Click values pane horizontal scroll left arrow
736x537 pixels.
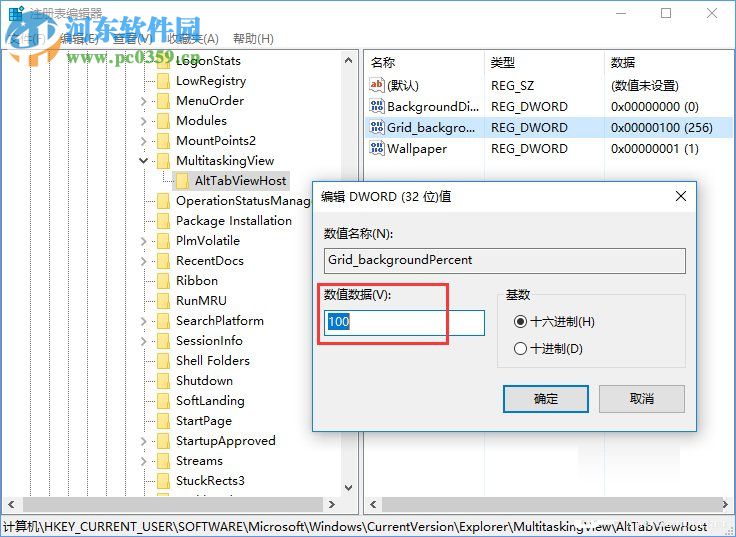point(373,505)
